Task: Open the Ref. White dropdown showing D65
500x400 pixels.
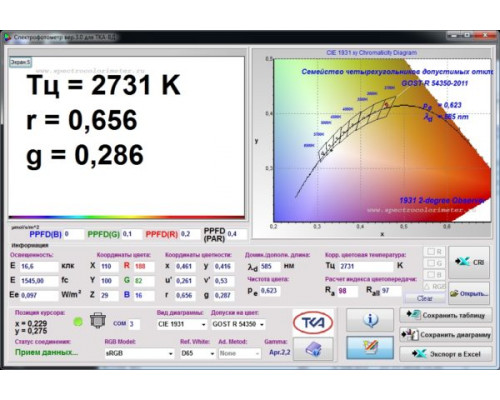Action: click(198, 353)
